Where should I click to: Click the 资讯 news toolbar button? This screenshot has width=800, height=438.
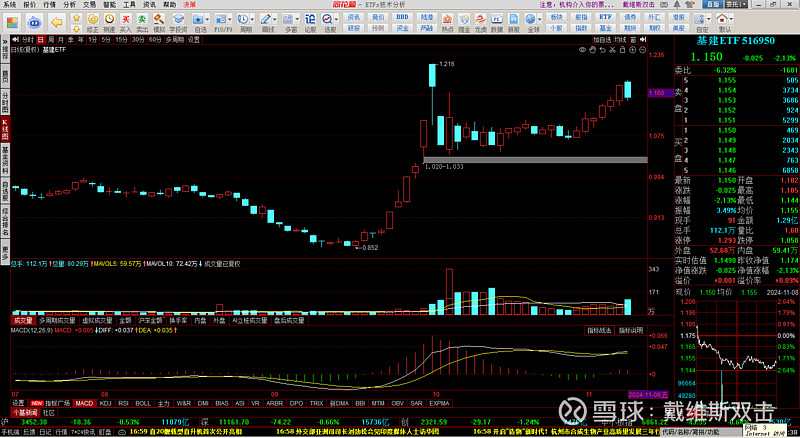[354, 17]
